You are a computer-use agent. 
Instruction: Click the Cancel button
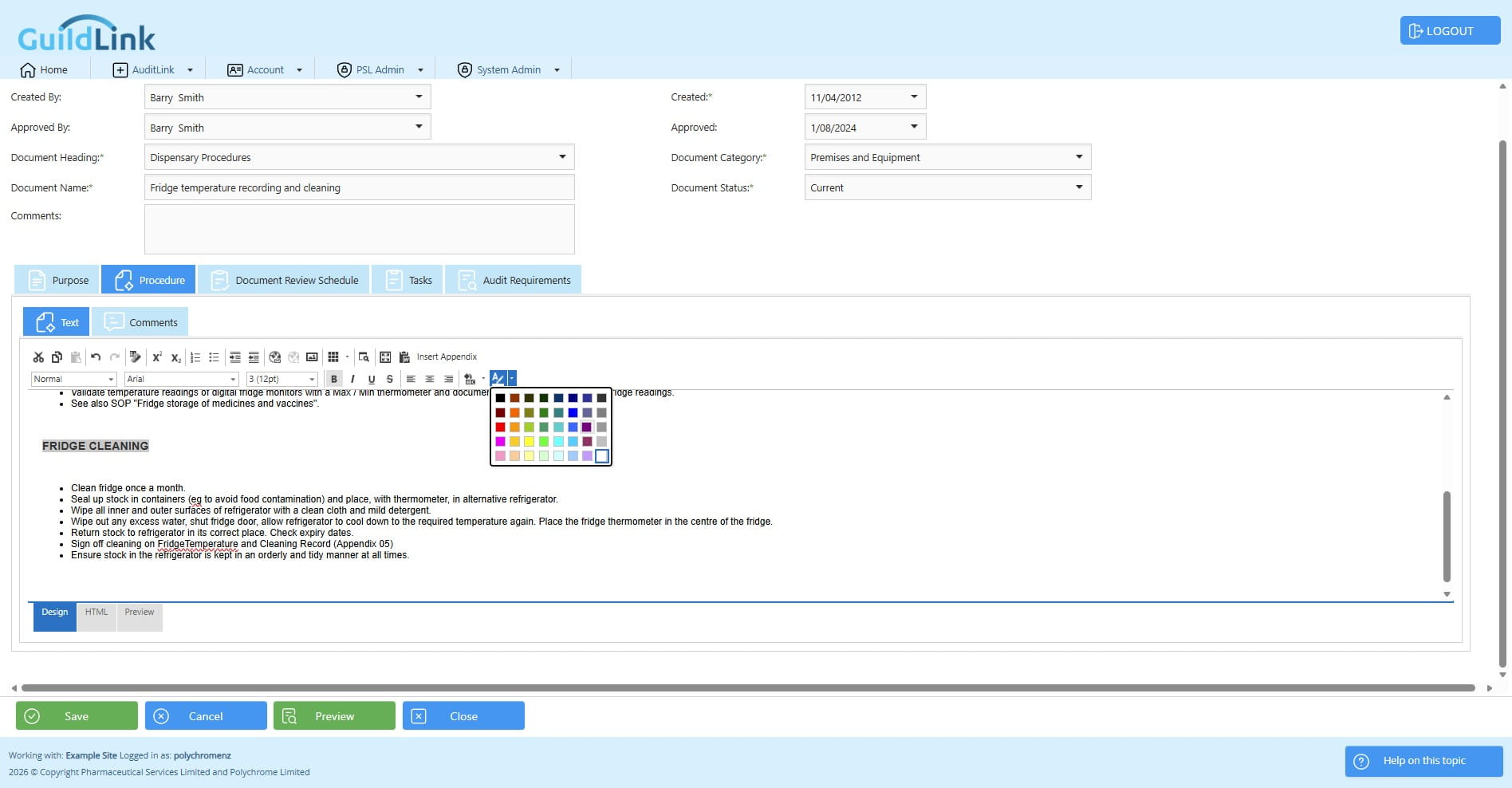[x=206, y=716]
